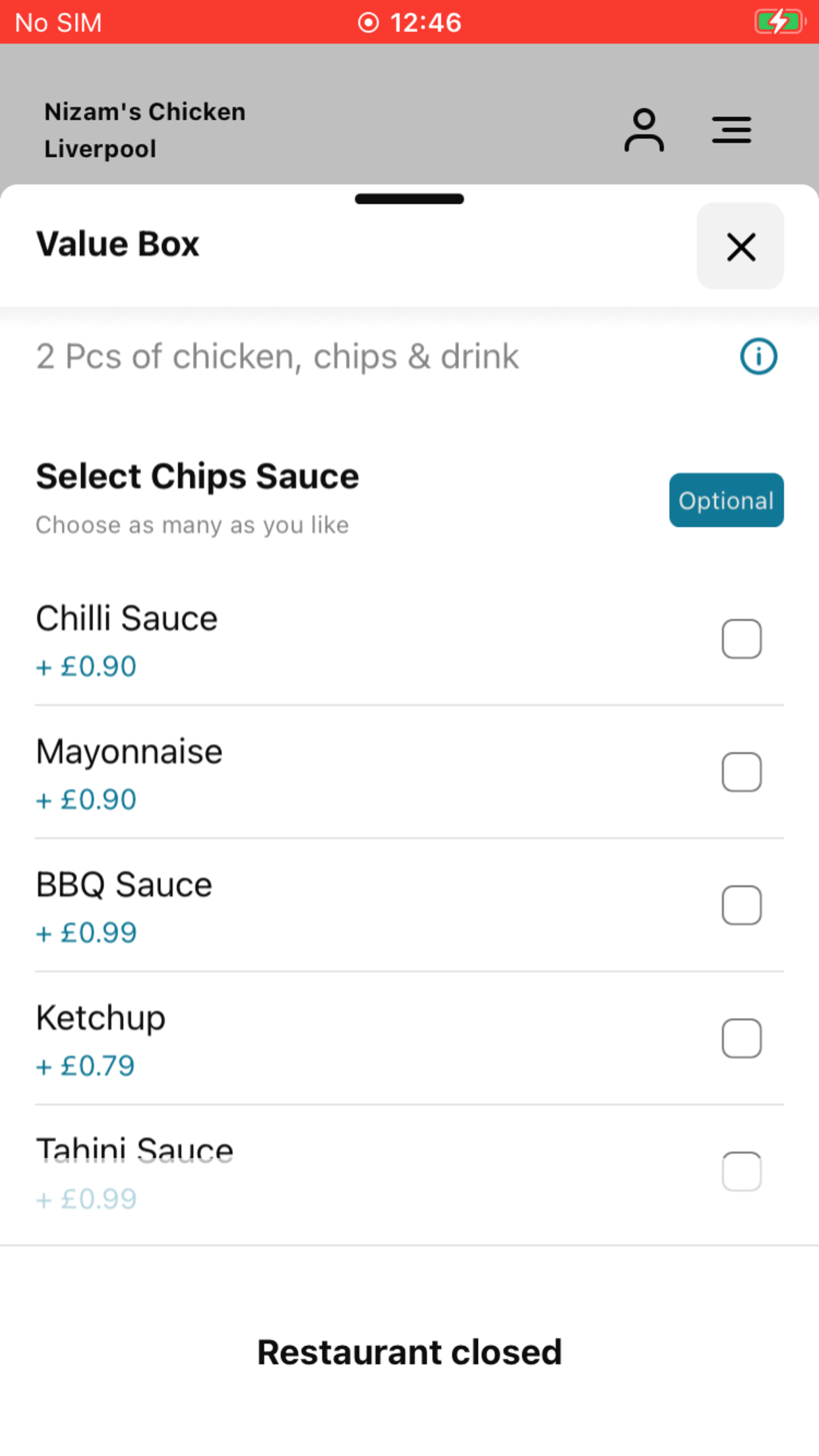Open the hamburger menu icon
This screenshot has height=1456, width=819.
pyautogui.click(x=731, y=130)
